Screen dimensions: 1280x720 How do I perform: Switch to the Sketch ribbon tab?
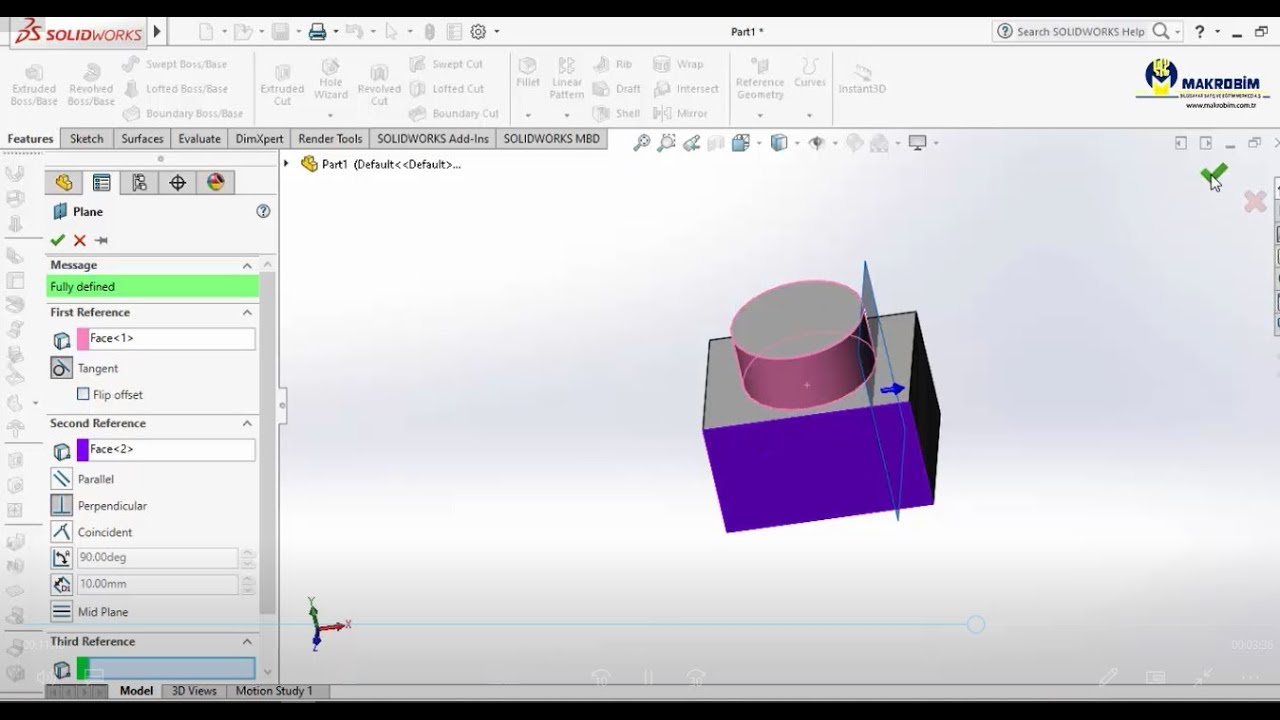87,139
